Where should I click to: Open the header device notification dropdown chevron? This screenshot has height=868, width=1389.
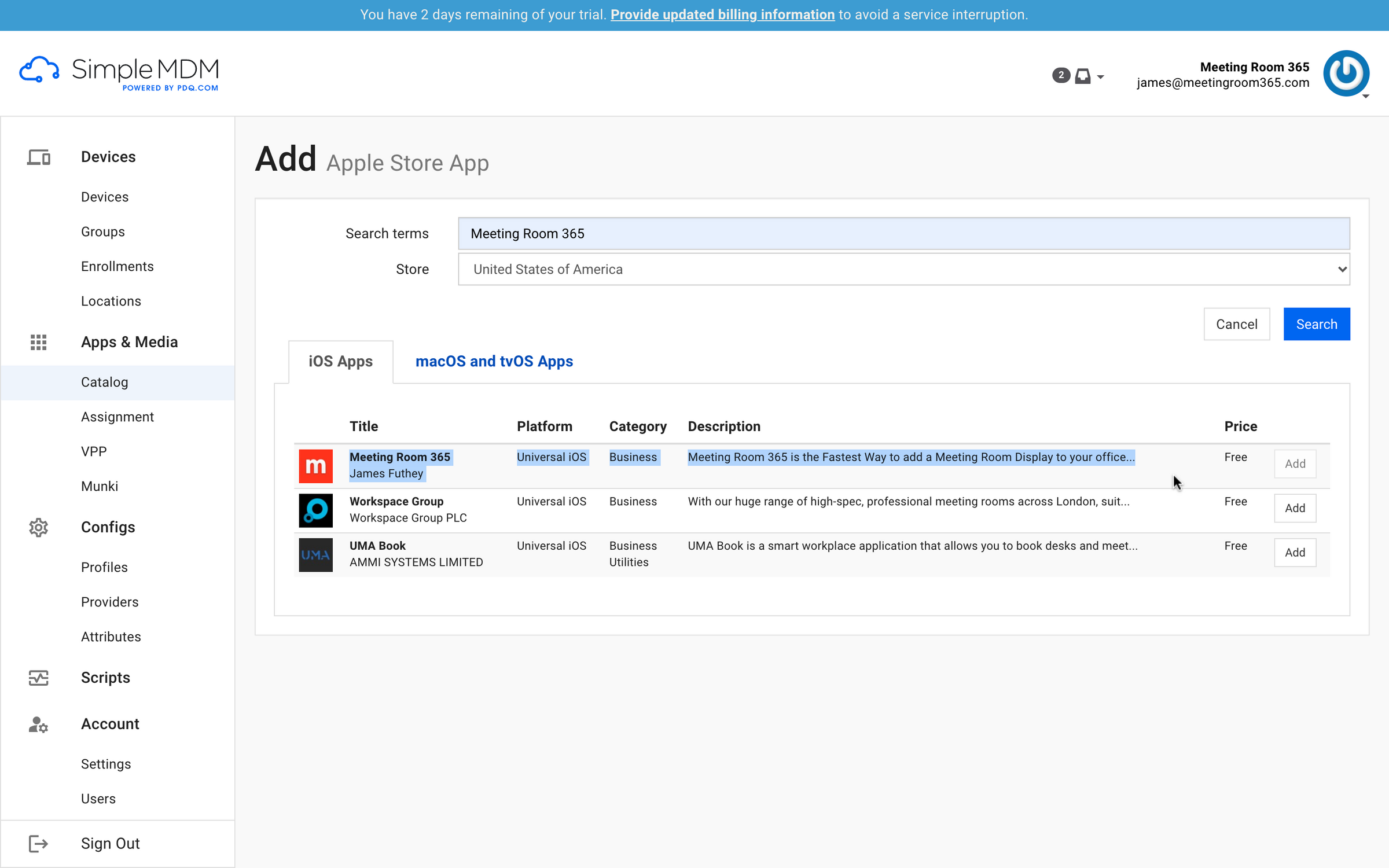[x=1100, y=77]
